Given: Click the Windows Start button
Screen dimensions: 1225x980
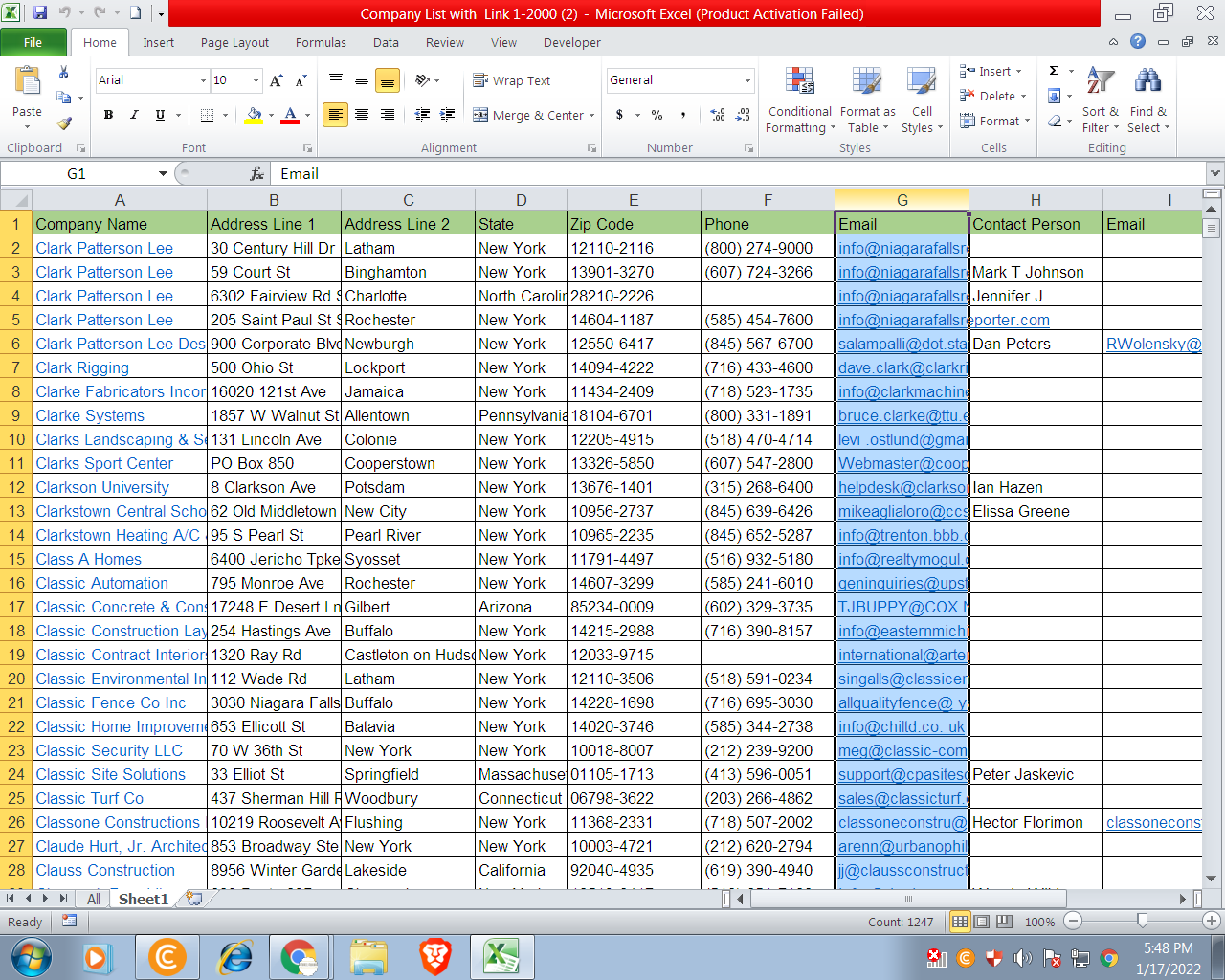Looking at the screenshot, I should pos(31,956).
